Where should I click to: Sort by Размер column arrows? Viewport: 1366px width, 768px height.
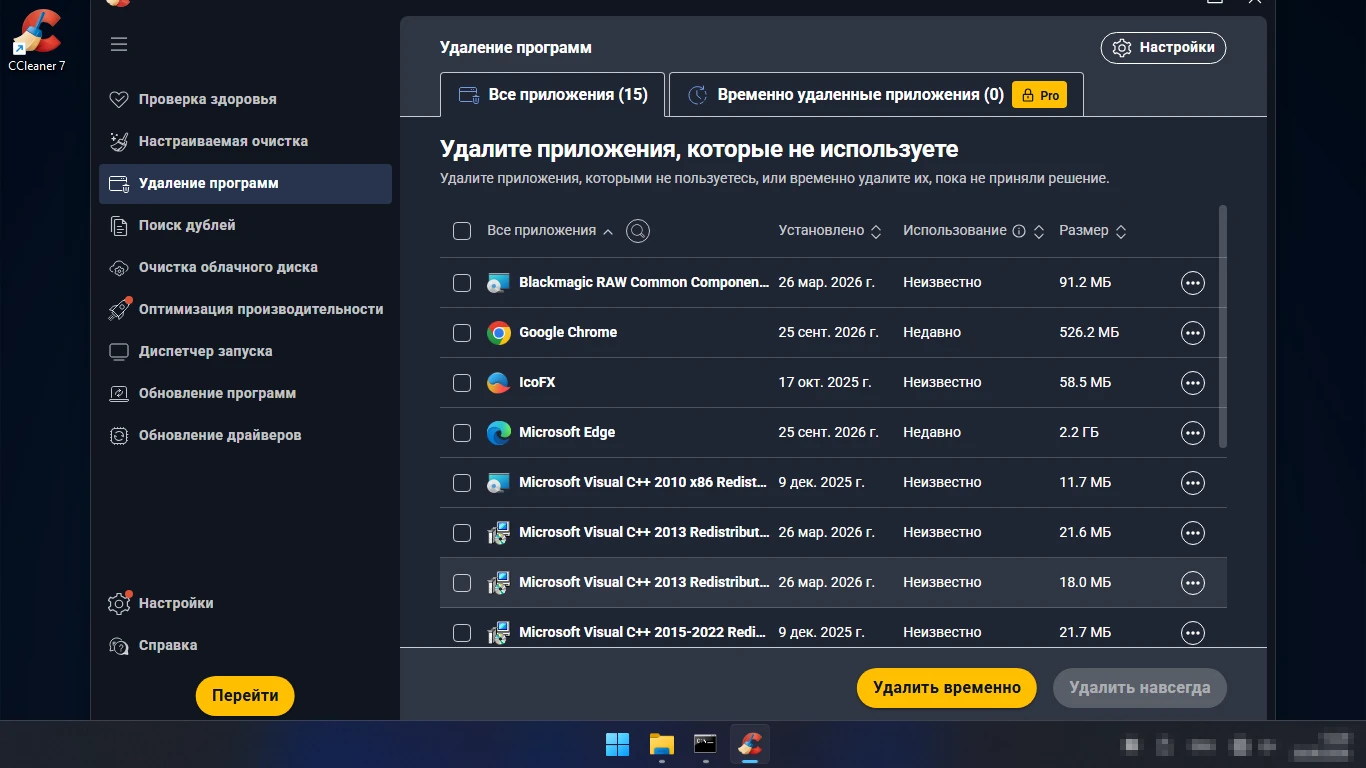[1121, 231]
